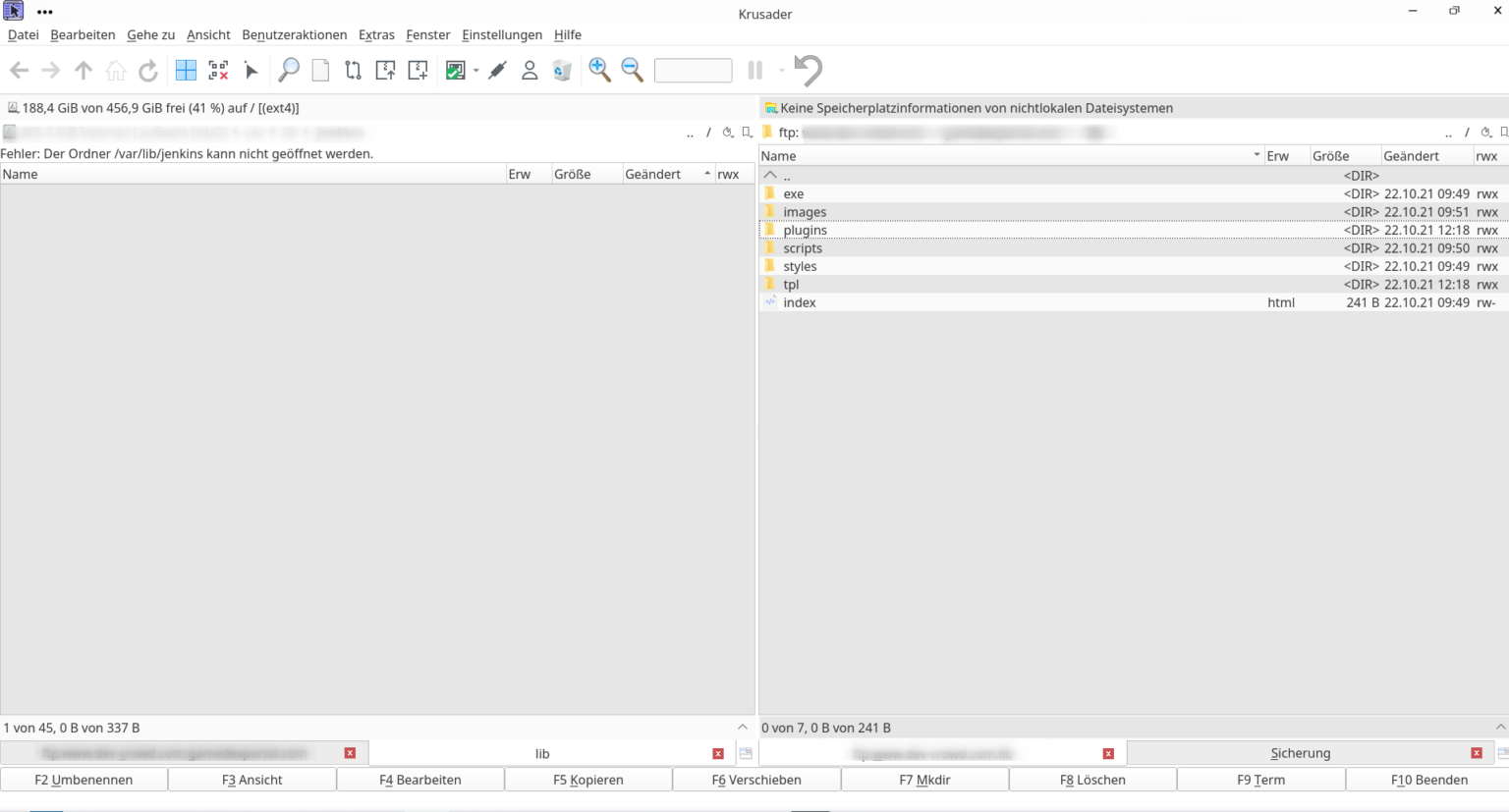
Task: Zoom out the file panel
Action: click(632, 70)
